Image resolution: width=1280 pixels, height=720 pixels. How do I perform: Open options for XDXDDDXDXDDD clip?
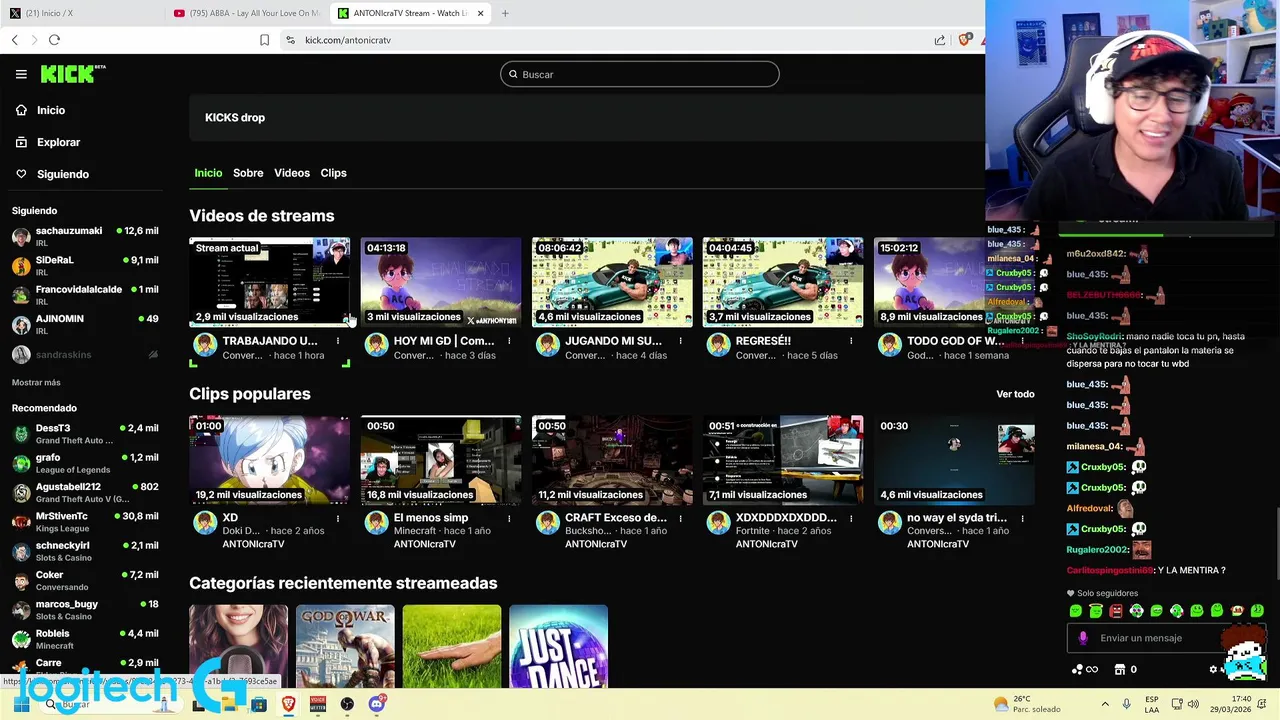[x=851, y=518]
